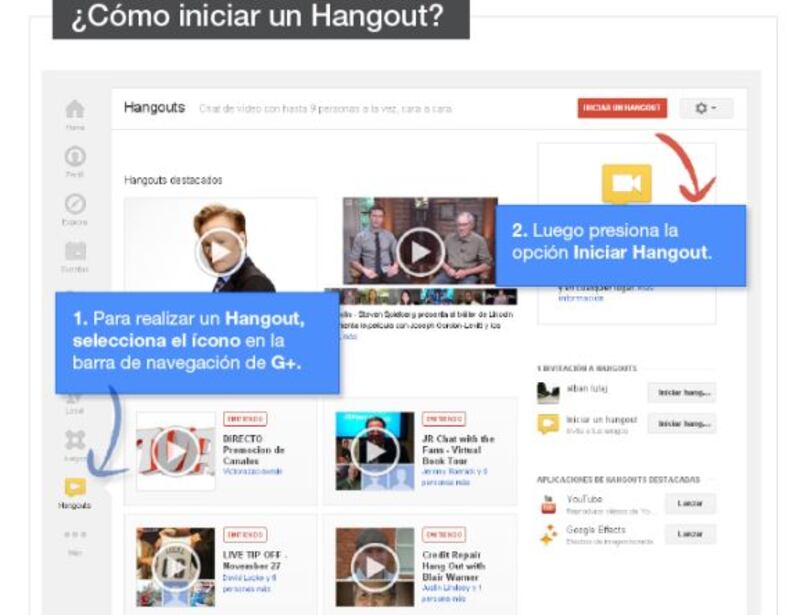The image size is (800, 615).
Task: Open the 'JR Chat with the Fans - Virtual Book Tour' title
Action: (x=458, y=450)
